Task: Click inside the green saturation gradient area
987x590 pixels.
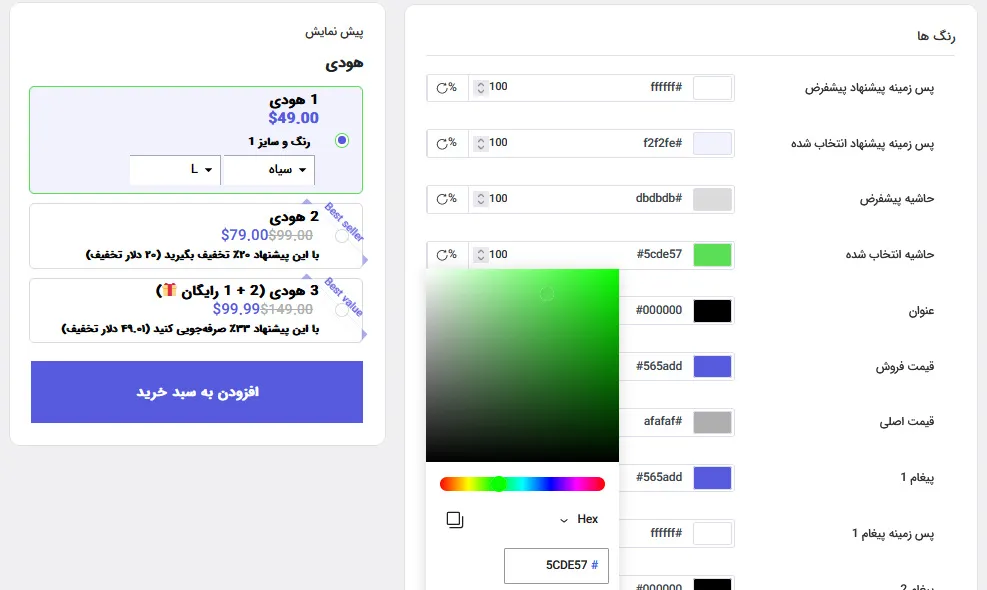Action: coord(522,365)
